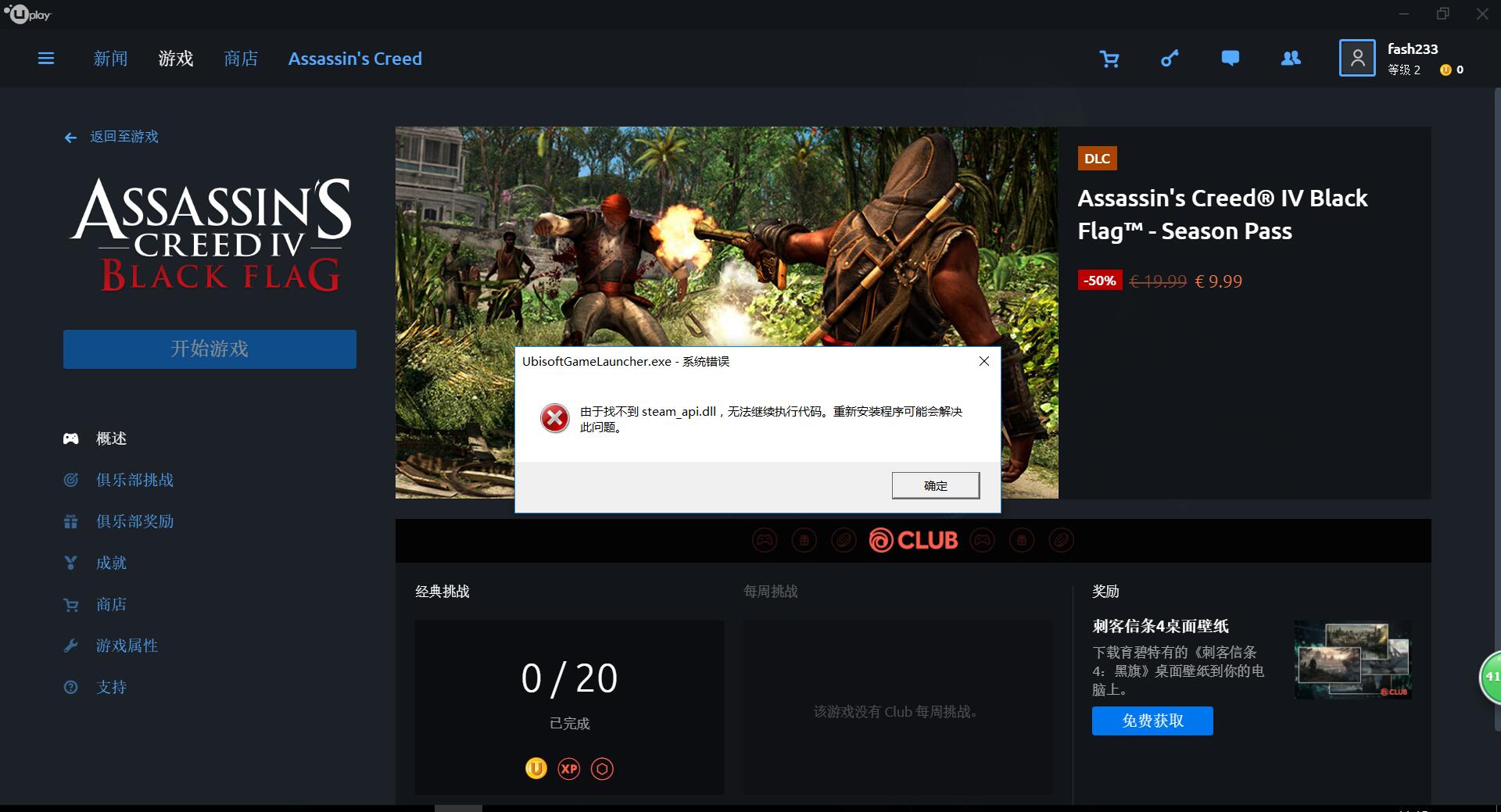Open the friends icon

(x=1291, y=59)
